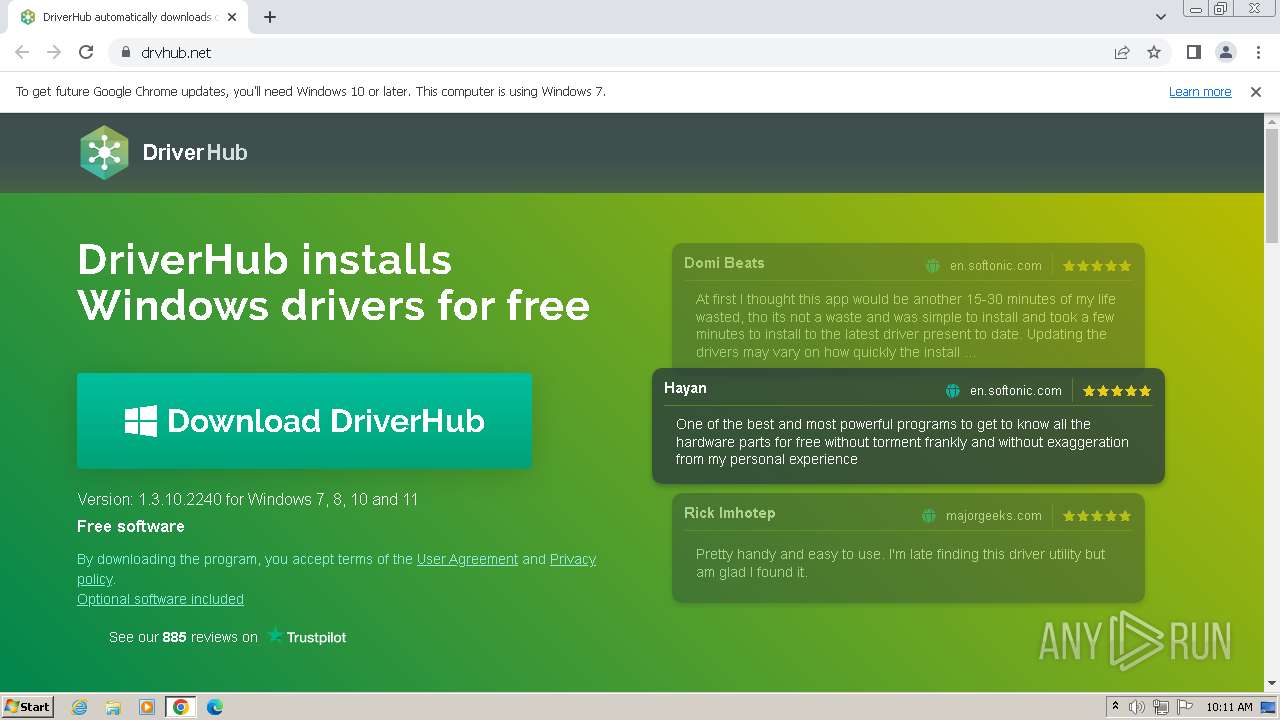Click the scrollbar down arrow
The height and width of the screenshot is (720, 1280).
[1272, 683]
